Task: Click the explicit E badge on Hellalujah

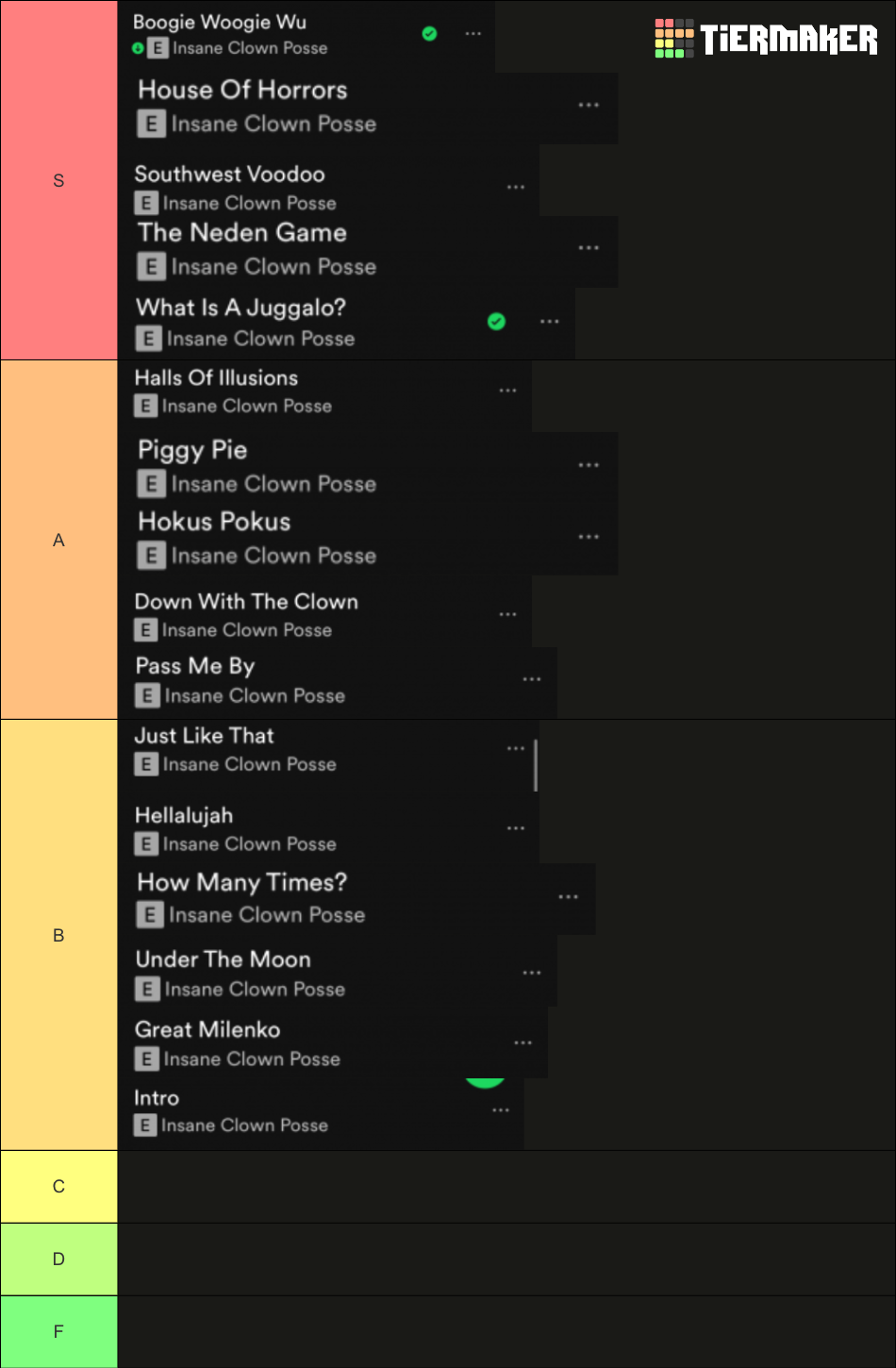Action: [145, 843]
